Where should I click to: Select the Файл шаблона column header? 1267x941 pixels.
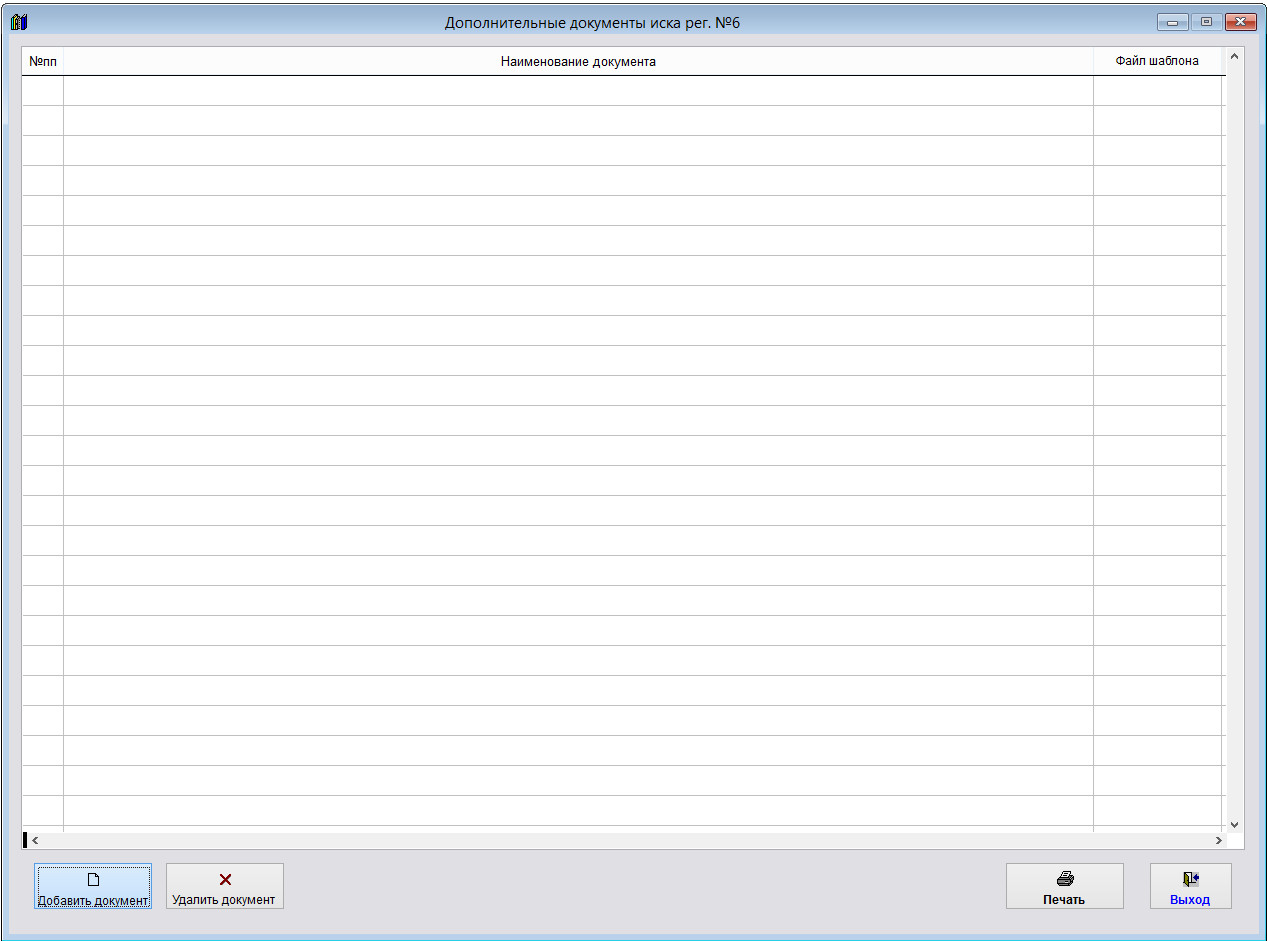[x=1158, y=62]
